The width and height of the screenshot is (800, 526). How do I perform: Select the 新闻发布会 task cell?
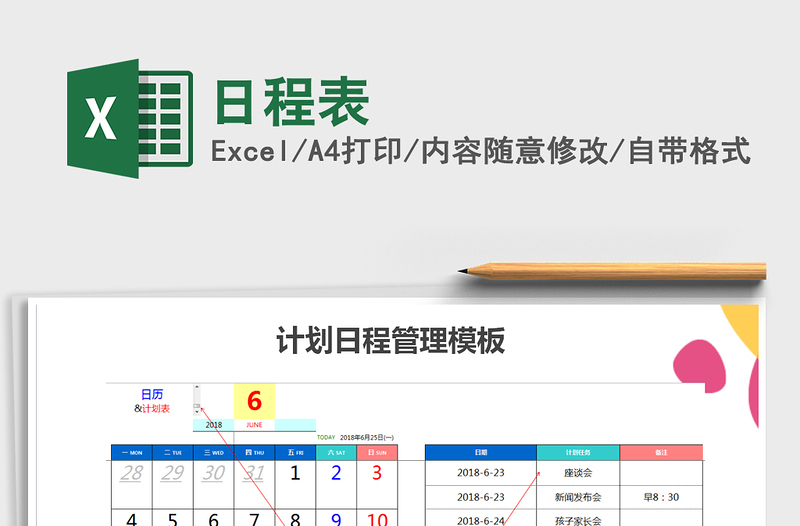click(578, 497)
